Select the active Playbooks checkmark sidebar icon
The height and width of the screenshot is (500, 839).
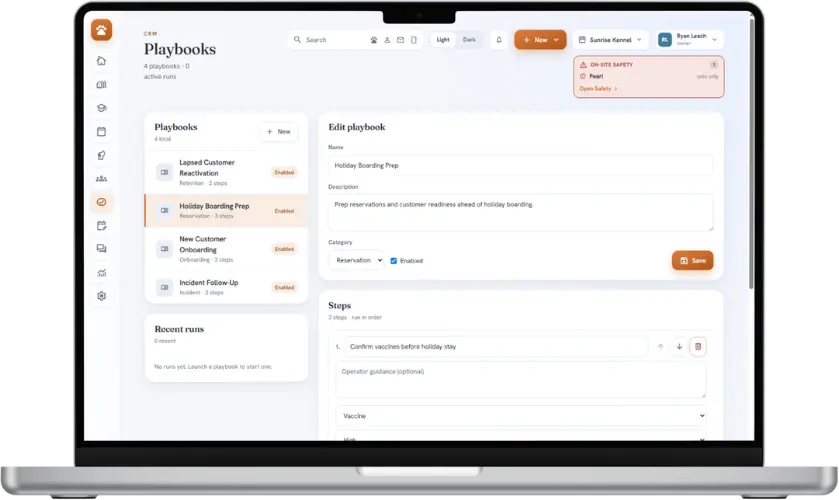(101, 202)
